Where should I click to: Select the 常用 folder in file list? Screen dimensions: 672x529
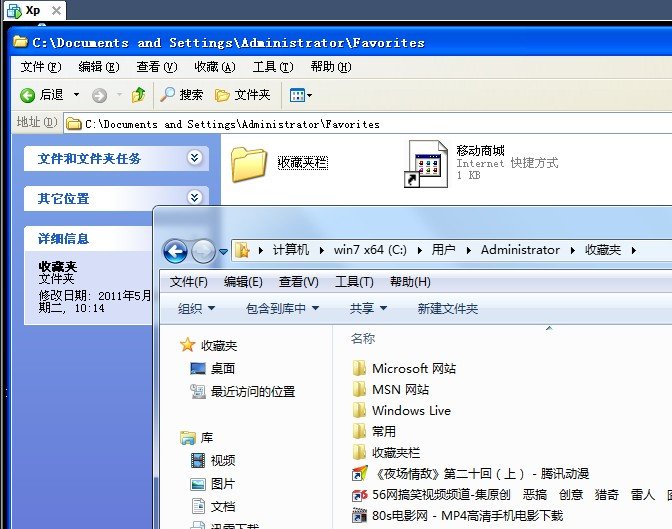(x=374, y=431)
